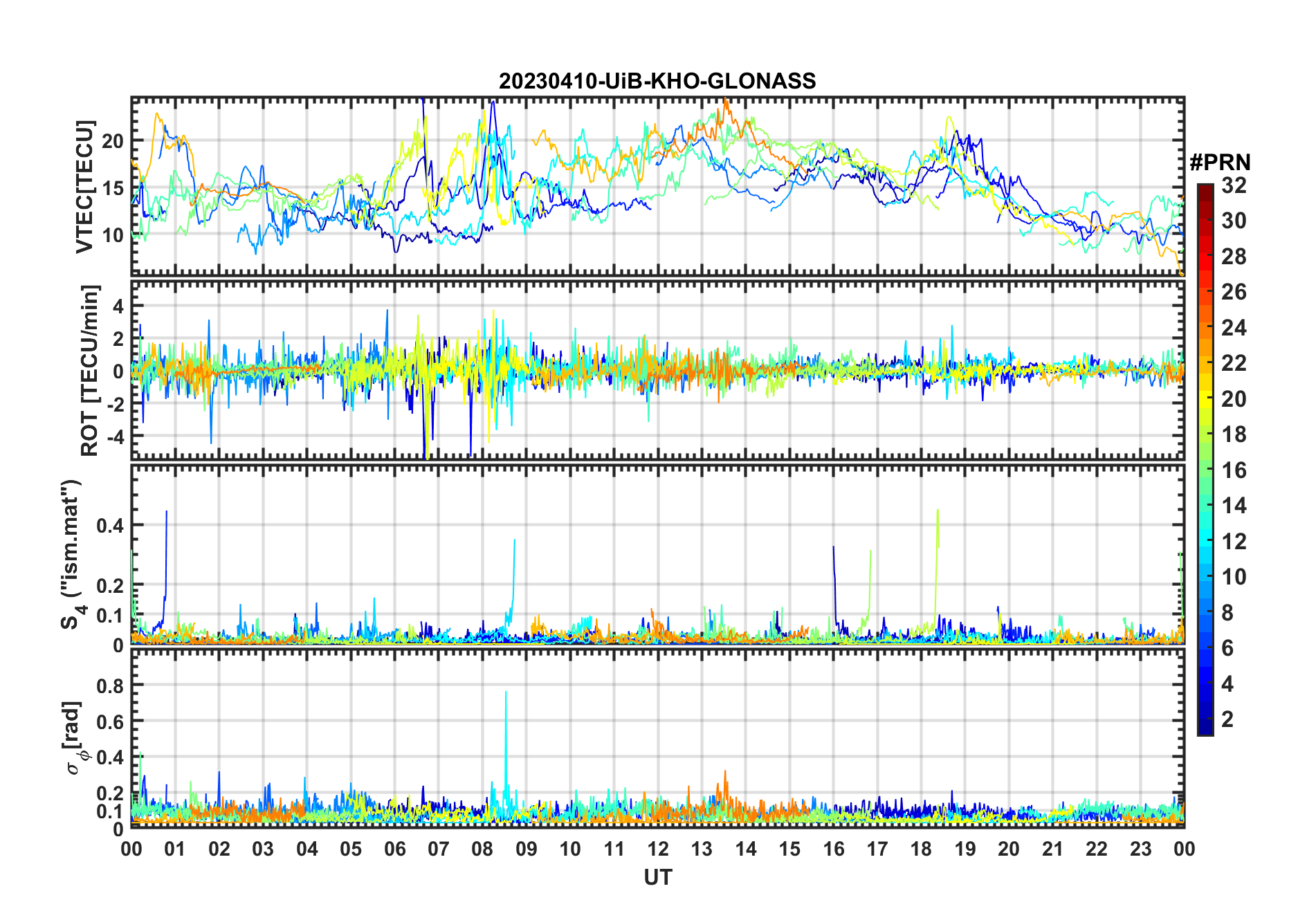
Task: Pick the green colorbar segment beside 16
Action: (x=1205, y=470)
